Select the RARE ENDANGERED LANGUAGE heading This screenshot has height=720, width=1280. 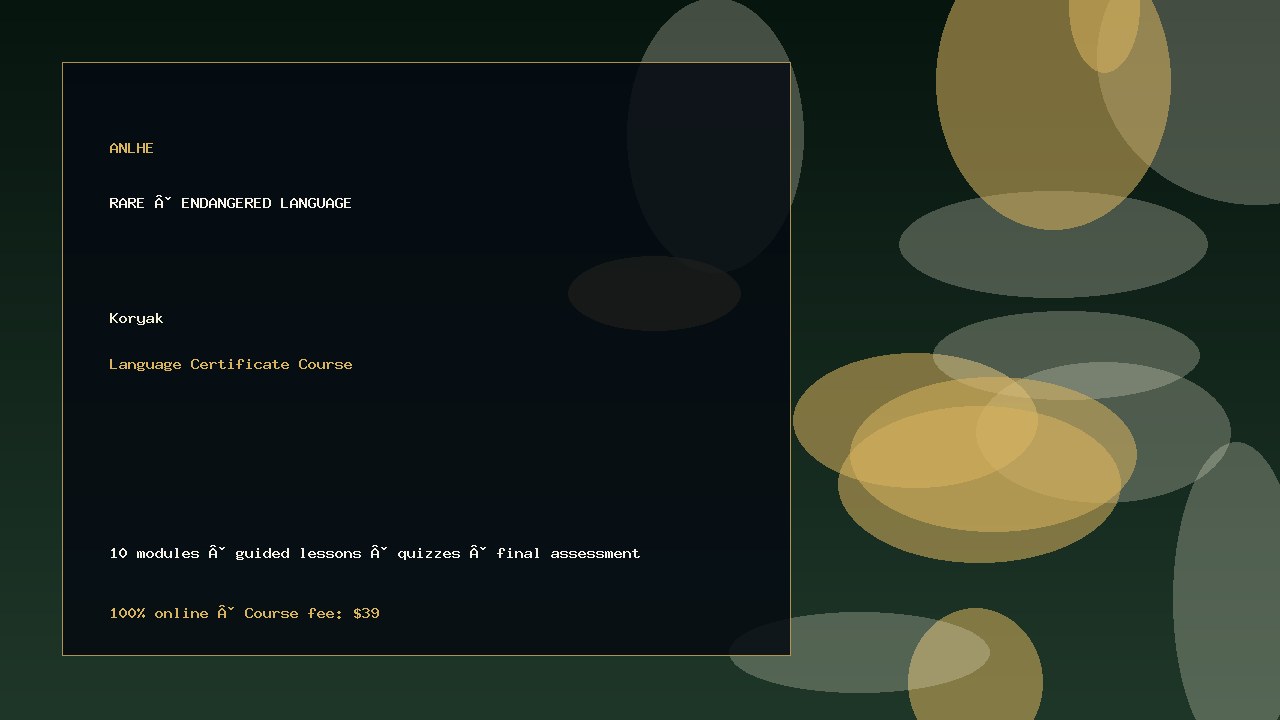coord(230,203)
